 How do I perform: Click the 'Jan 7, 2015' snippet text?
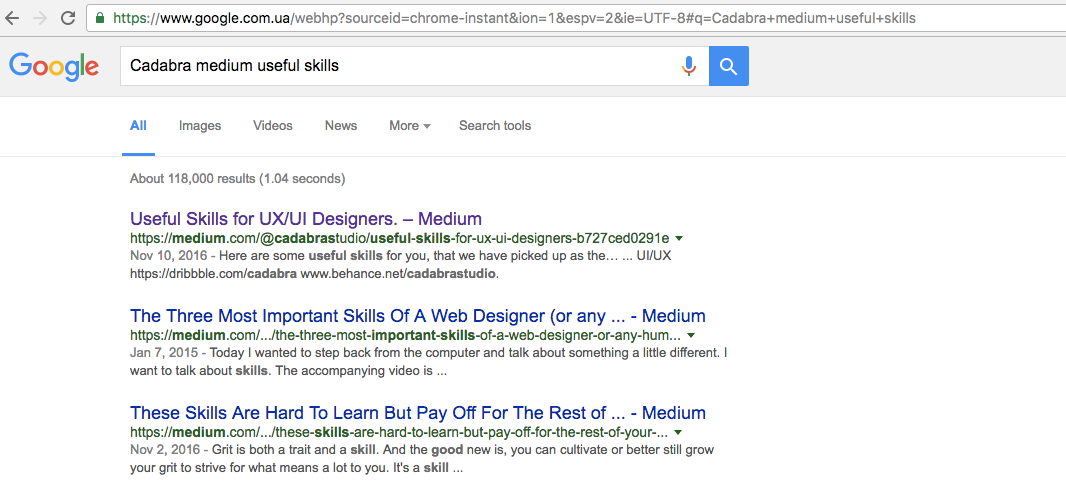click(163, 353)
